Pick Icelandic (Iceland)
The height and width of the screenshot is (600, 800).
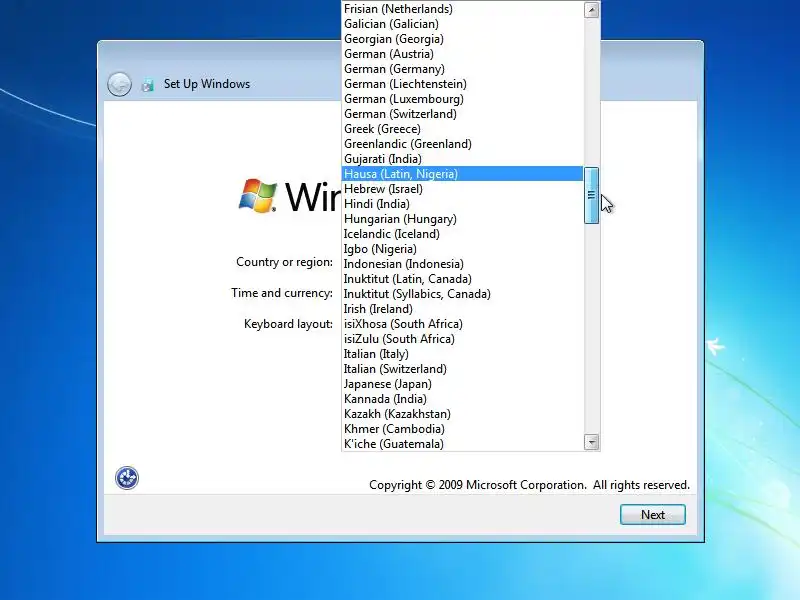pos(462,234)
